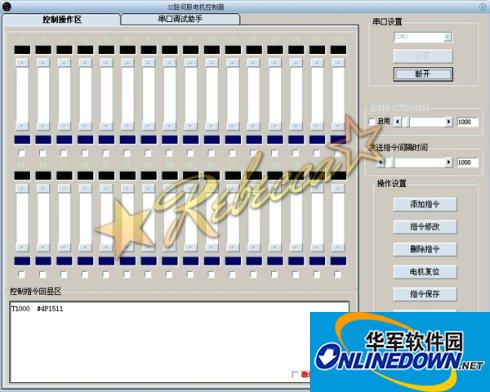Click up arrow of channel 16 slider
The width and height of the screenshot is (490, 392).
point(338,63)
